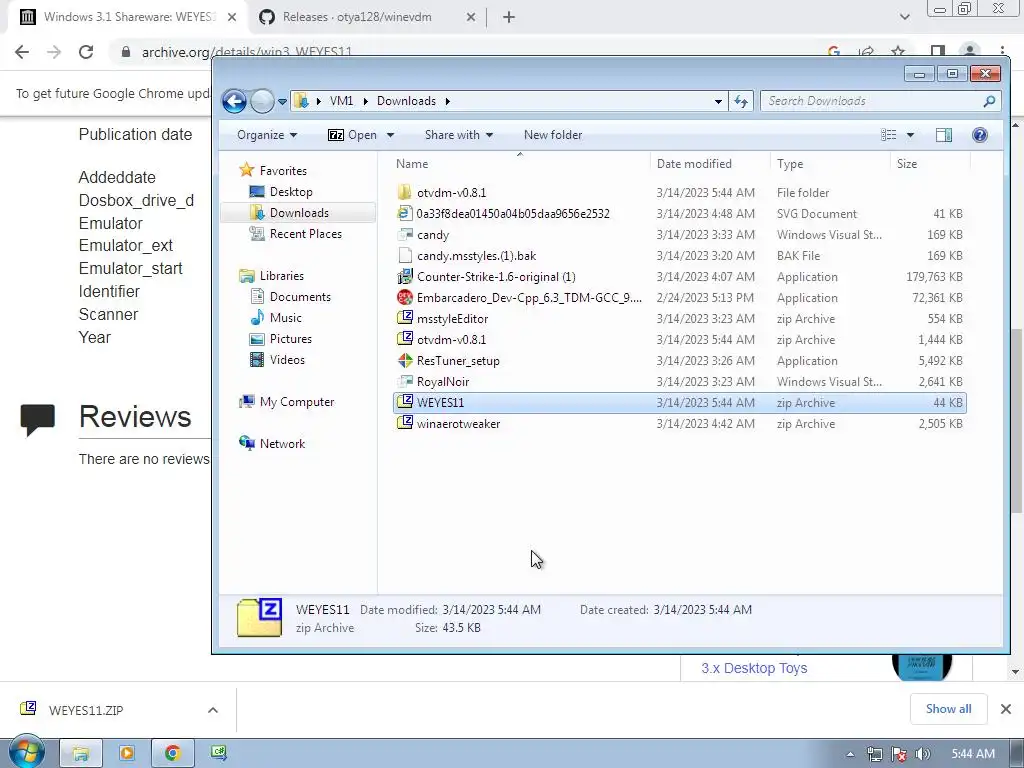Open the Share with menu

(x=458, y=135)
